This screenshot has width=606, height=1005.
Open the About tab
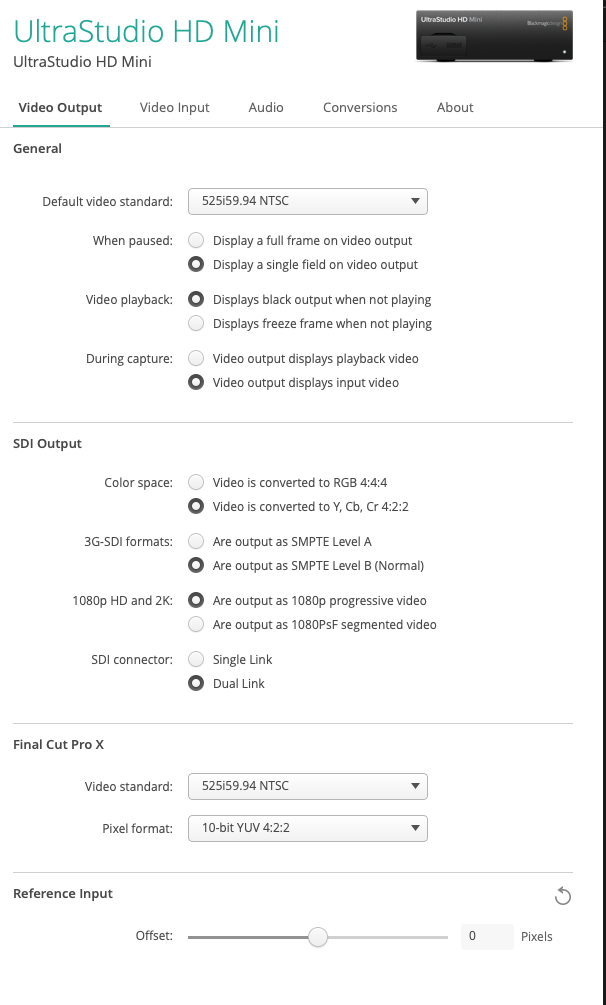[455, 107]
